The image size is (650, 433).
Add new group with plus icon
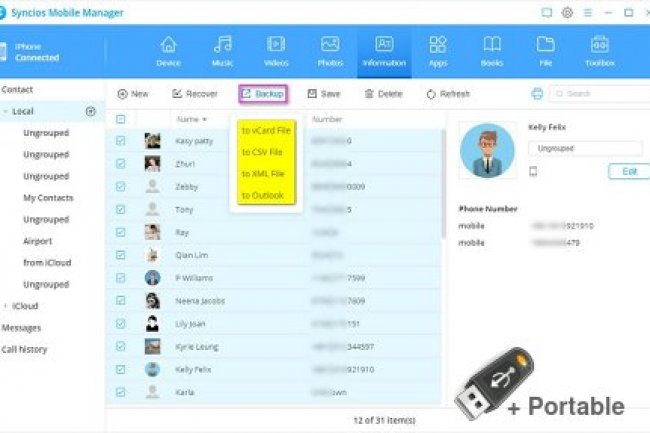(91, 111)
